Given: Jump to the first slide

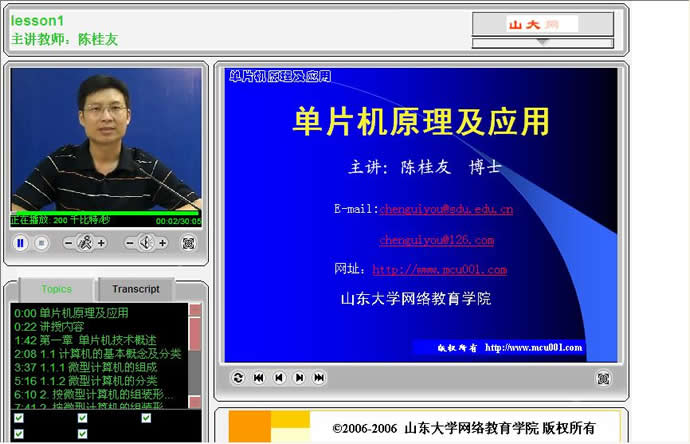Looking at the screenshot, I should 259,378.
